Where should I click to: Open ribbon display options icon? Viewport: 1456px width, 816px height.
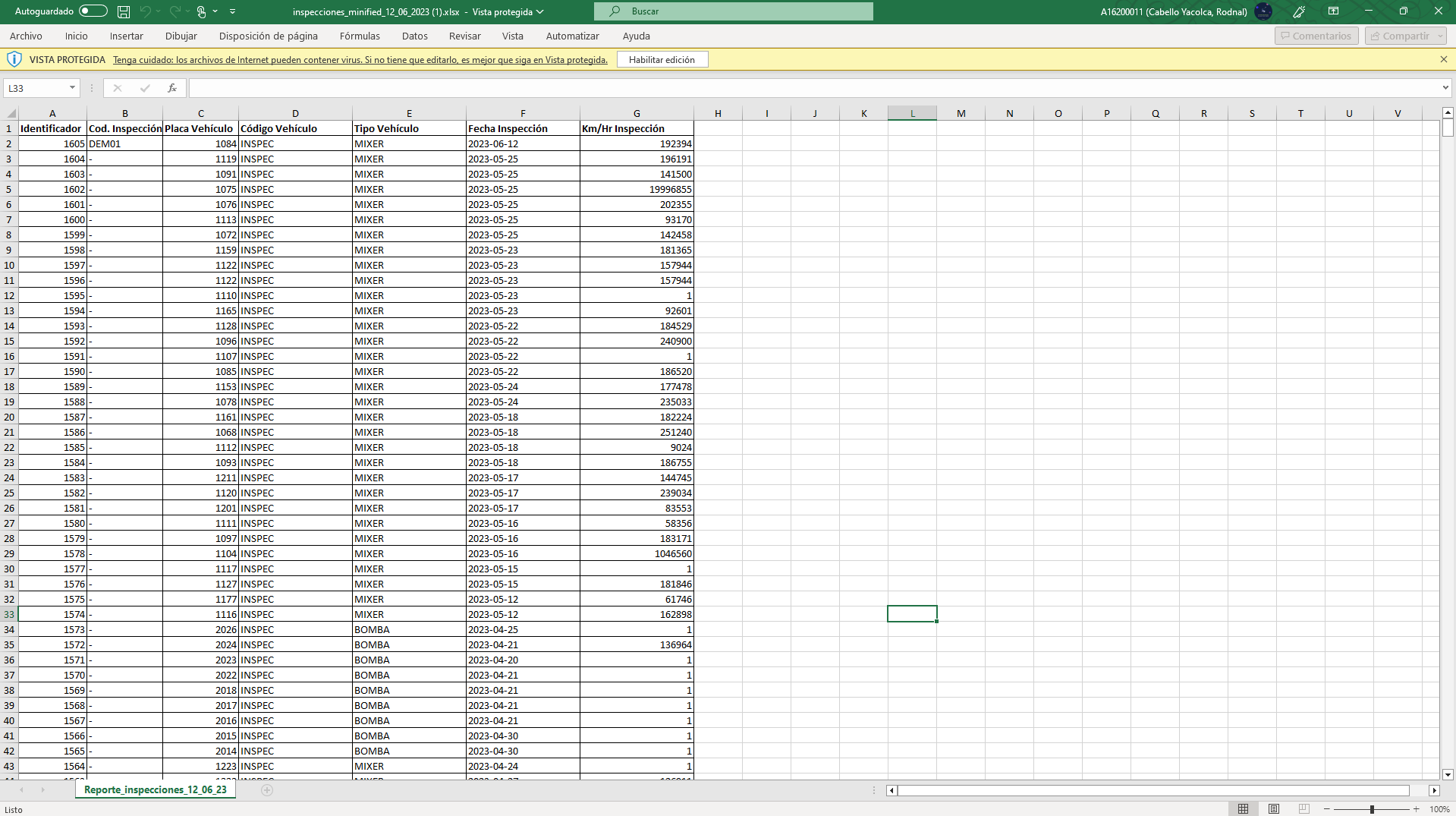[1333, 11]
